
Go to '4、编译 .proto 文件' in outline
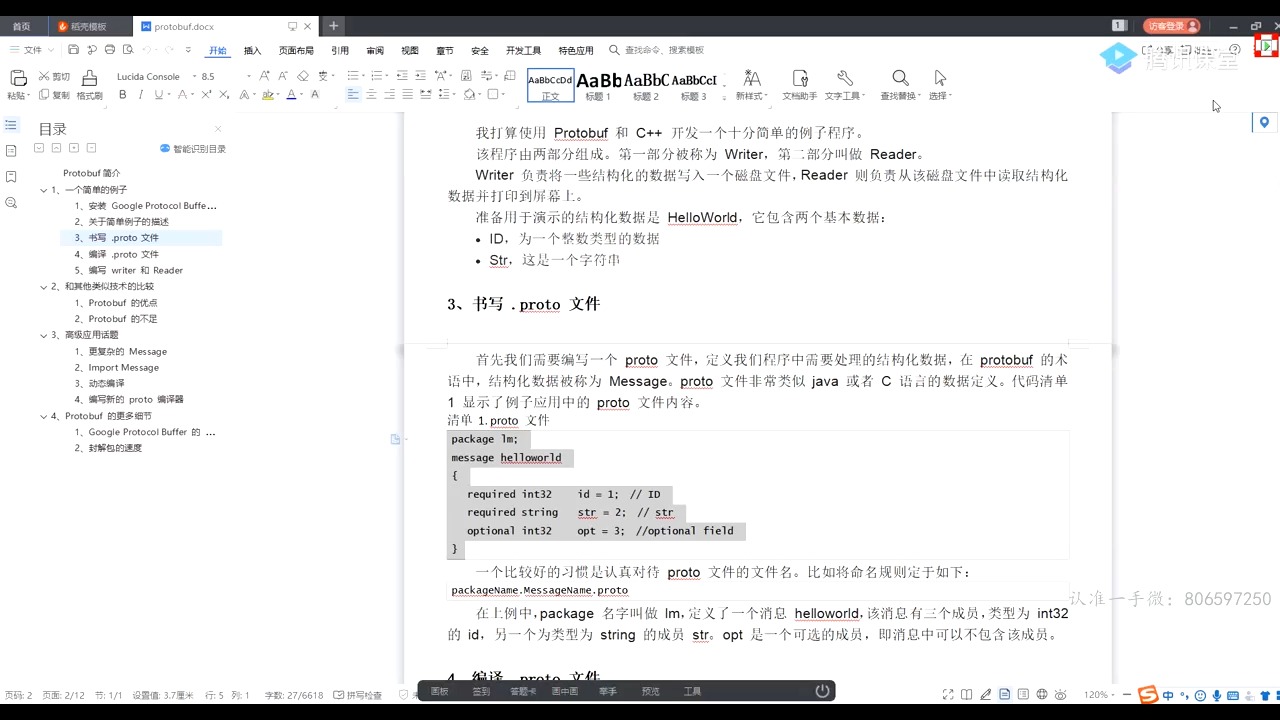117,254
